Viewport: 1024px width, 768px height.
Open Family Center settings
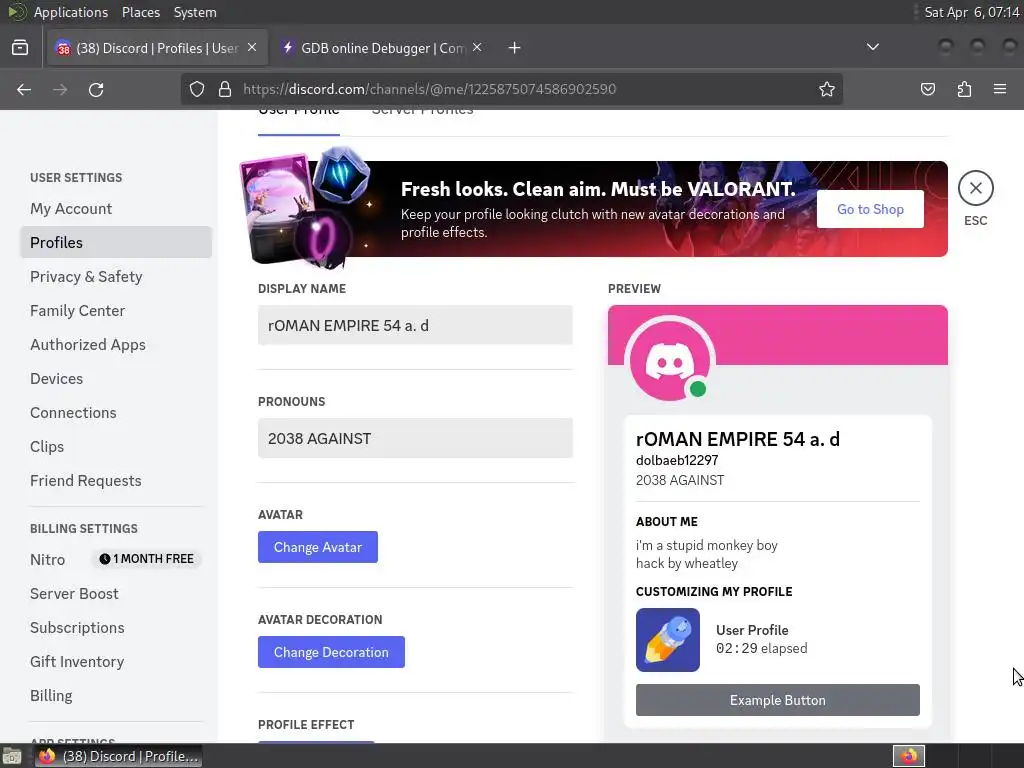pyautogui.click(x=116, y=310)
